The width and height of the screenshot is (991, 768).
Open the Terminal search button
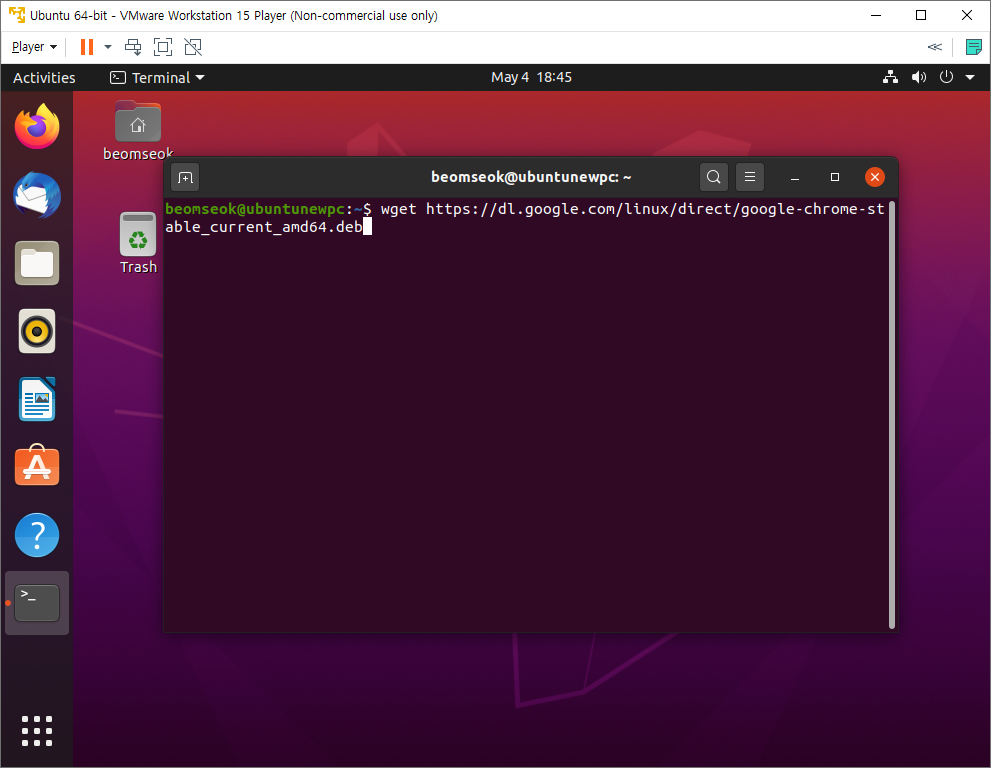(714, 177)
